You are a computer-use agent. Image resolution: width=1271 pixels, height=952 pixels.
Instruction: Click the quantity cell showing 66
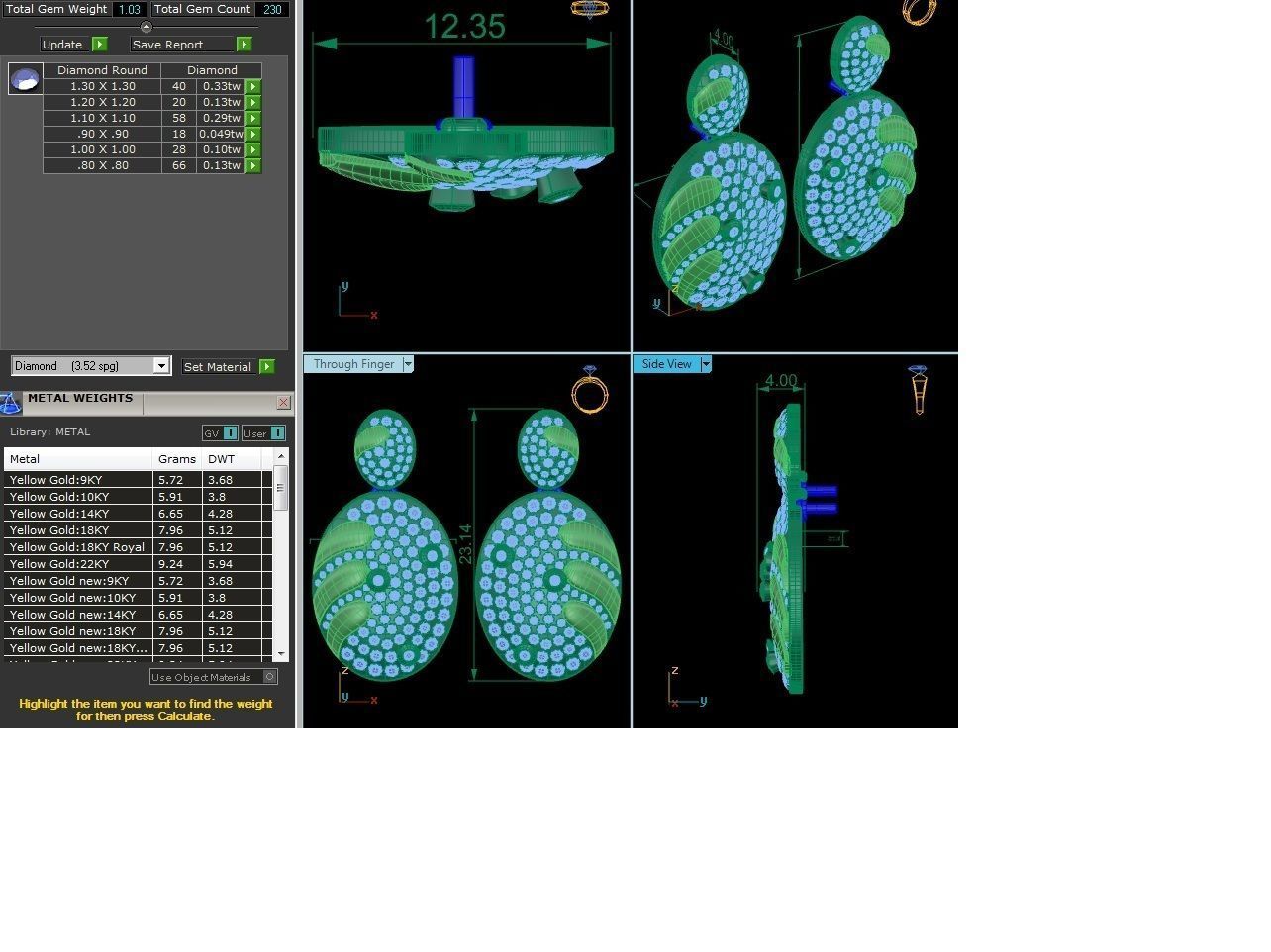point(179,166)
